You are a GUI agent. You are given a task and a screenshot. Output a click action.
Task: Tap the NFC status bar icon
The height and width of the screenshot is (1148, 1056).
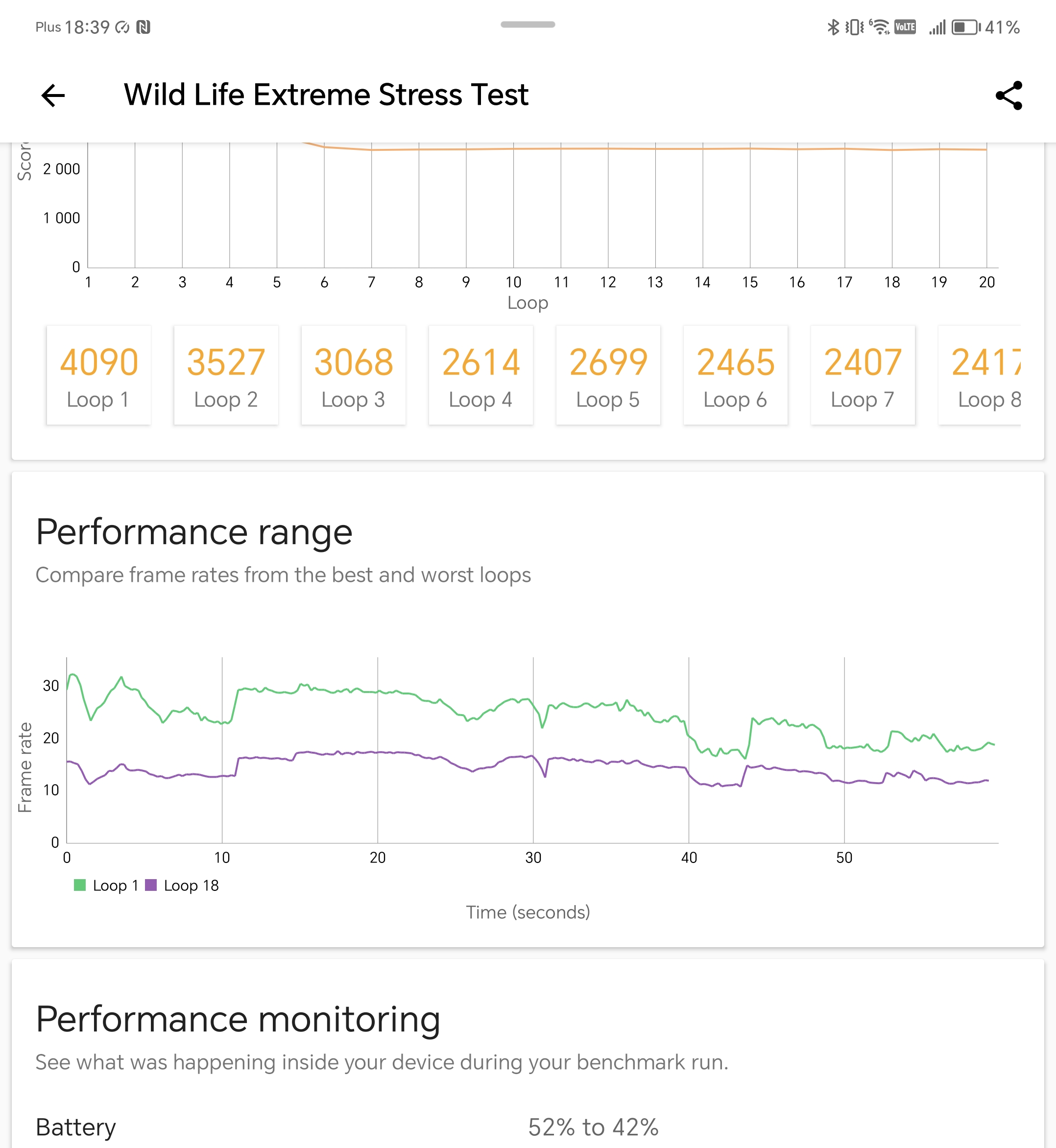pyautogui.click(x=144, y=27)
